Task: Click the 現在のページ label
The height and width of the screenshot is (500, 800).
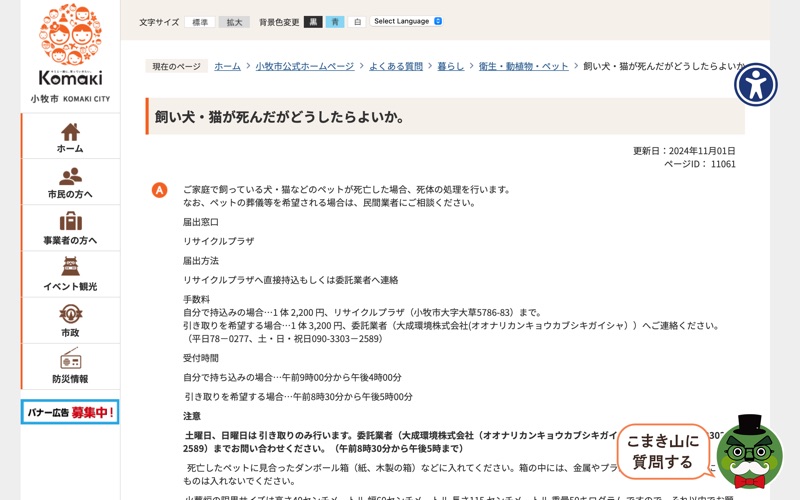Action: 177,66
